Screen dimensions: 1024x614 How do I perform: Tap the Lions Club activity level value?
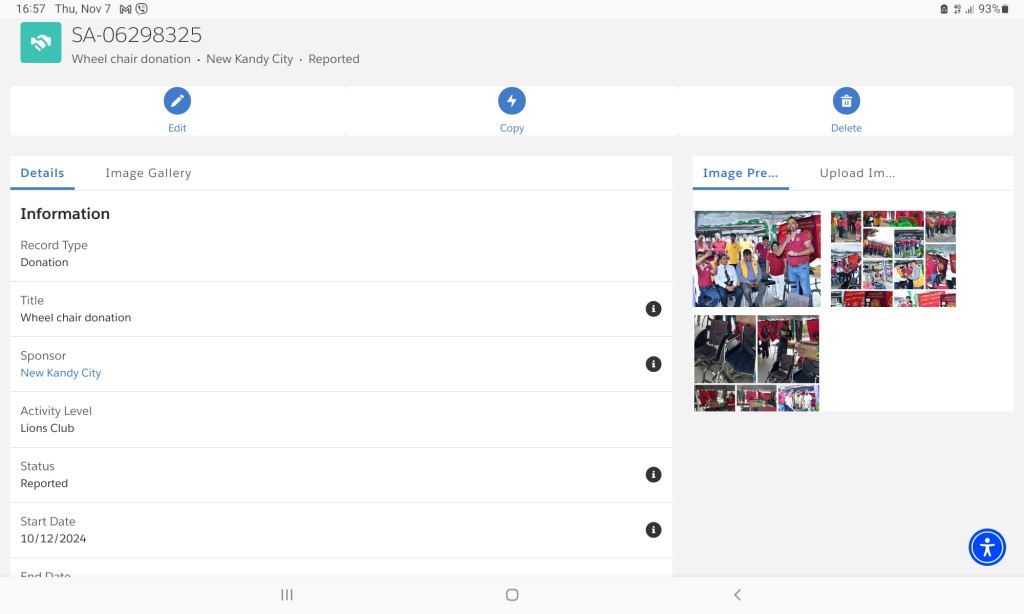47,428
